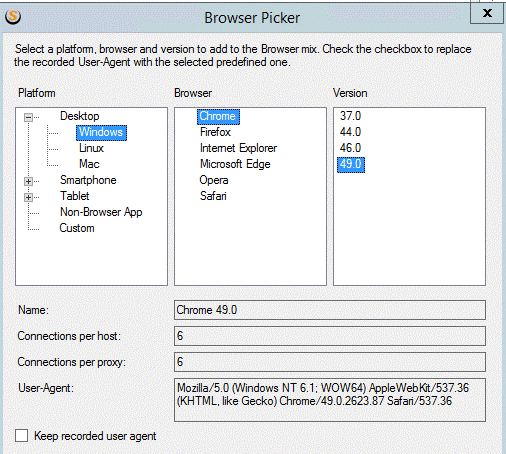The height and width of the screenshot is (454, 506).
Task: Choose Safari from the browser list
Action: [x=213, y=196]
